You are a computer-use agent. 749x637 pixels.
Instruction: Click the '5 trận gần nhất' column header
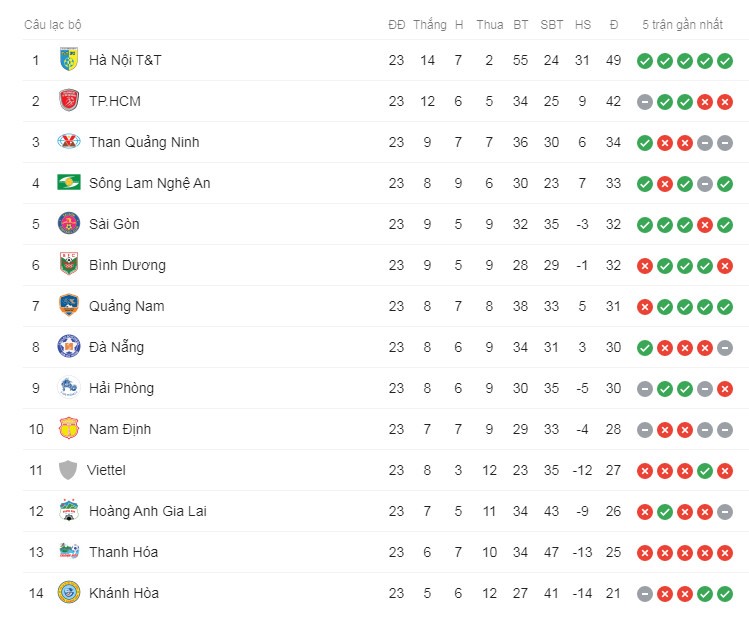pos(682,25)
